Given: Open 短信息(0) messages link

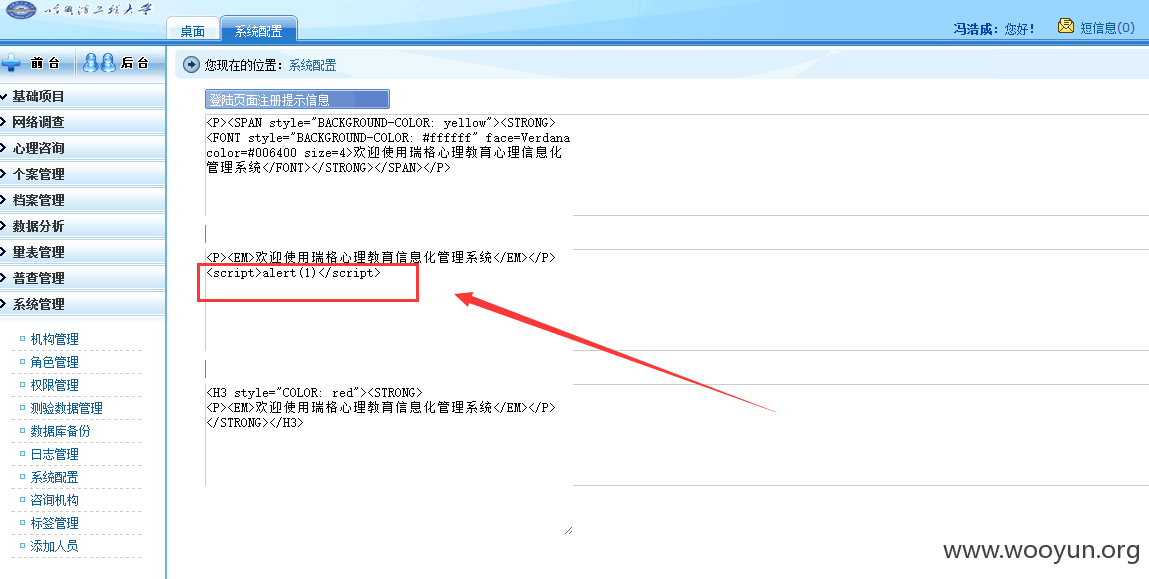Looking at the screenshot, I should [x=1107, y=28].
